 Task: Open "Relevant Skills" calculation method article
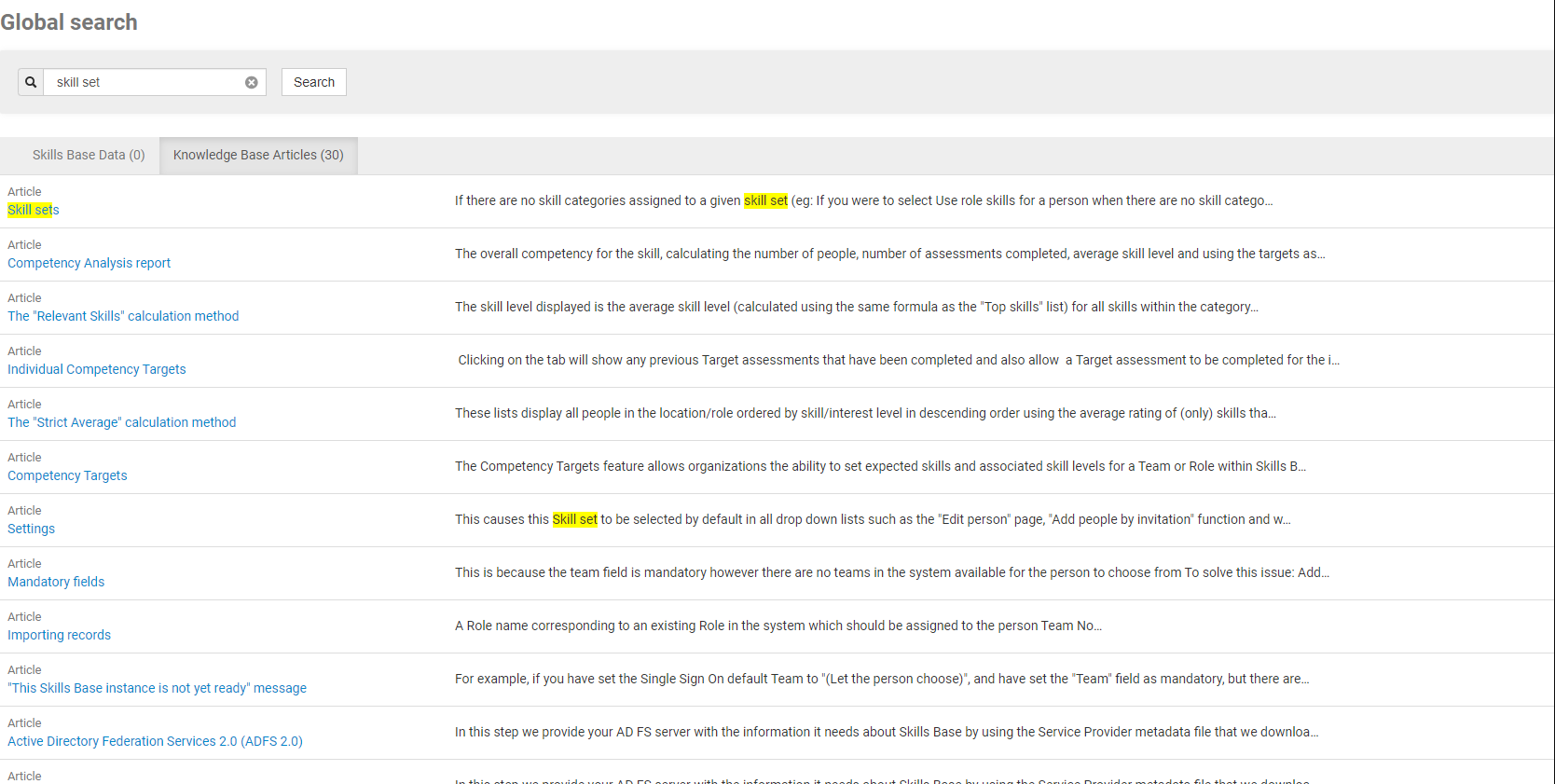123,316
